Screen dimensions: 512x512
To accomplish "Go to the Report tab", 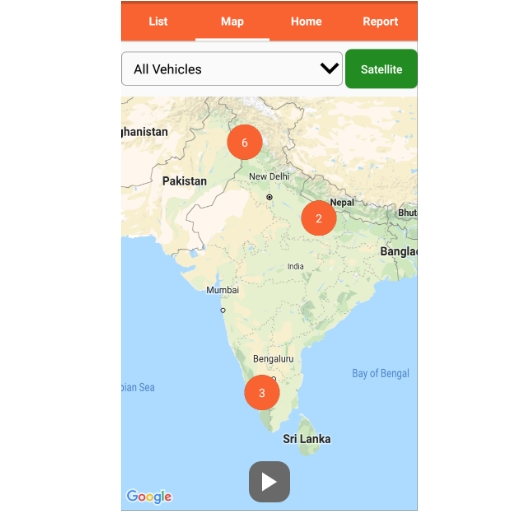I will 380,22.
